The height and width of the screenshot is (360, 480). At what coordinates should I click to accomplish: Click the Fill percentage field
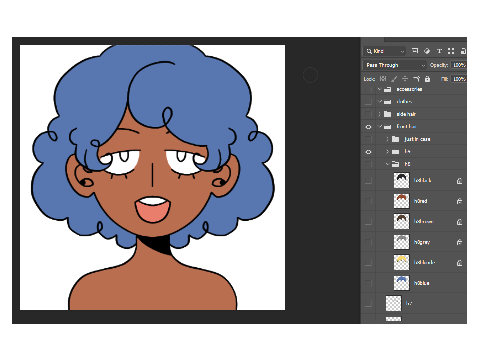click(x=459, y=79)
